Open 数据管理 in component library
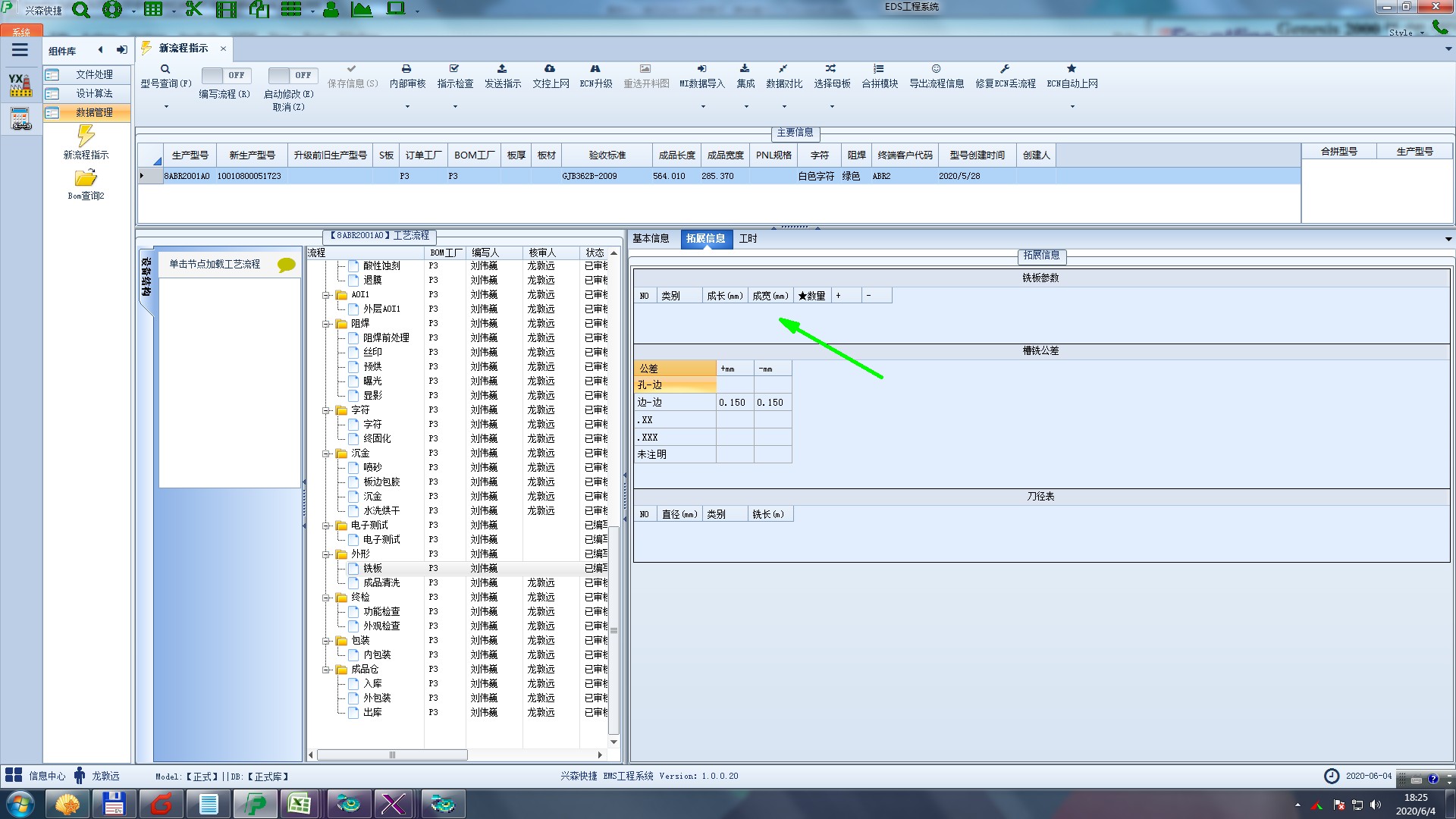1456x819 pixels. click(x=87, y=112)
